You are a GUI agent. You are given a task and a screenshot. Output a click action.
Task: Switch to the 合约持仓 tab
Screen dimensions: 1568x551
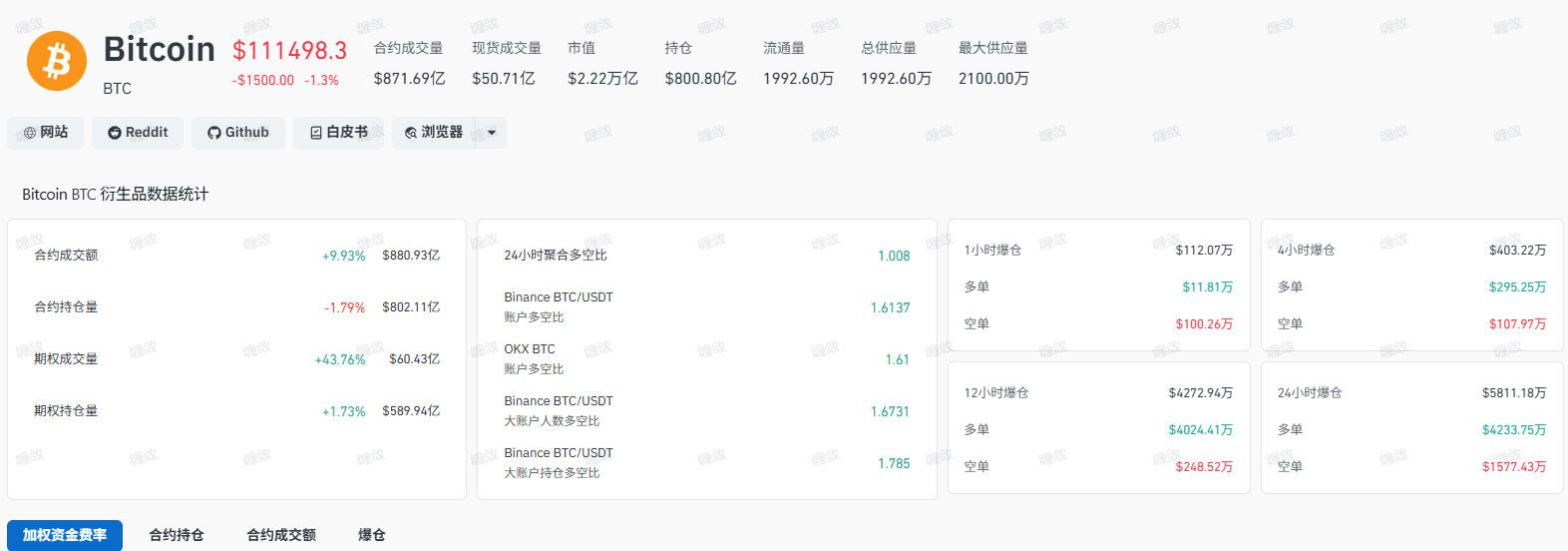[177, 535]
